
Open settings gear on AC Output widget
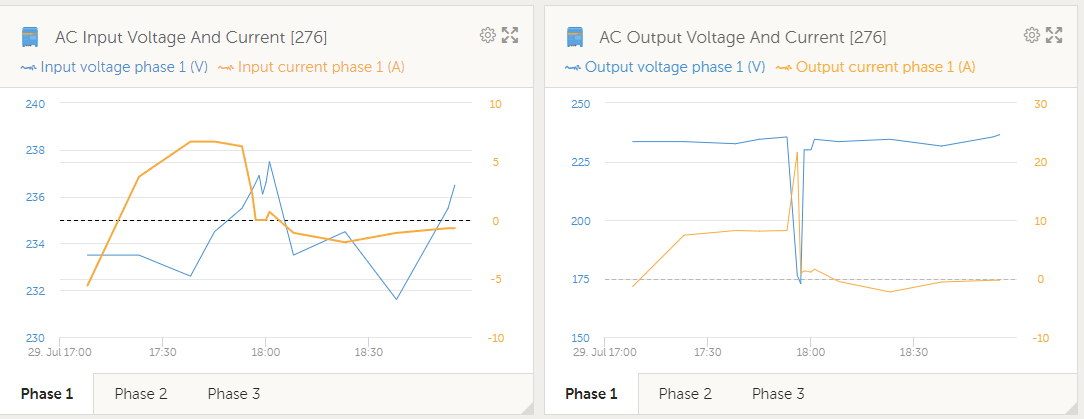[1032, 35]
